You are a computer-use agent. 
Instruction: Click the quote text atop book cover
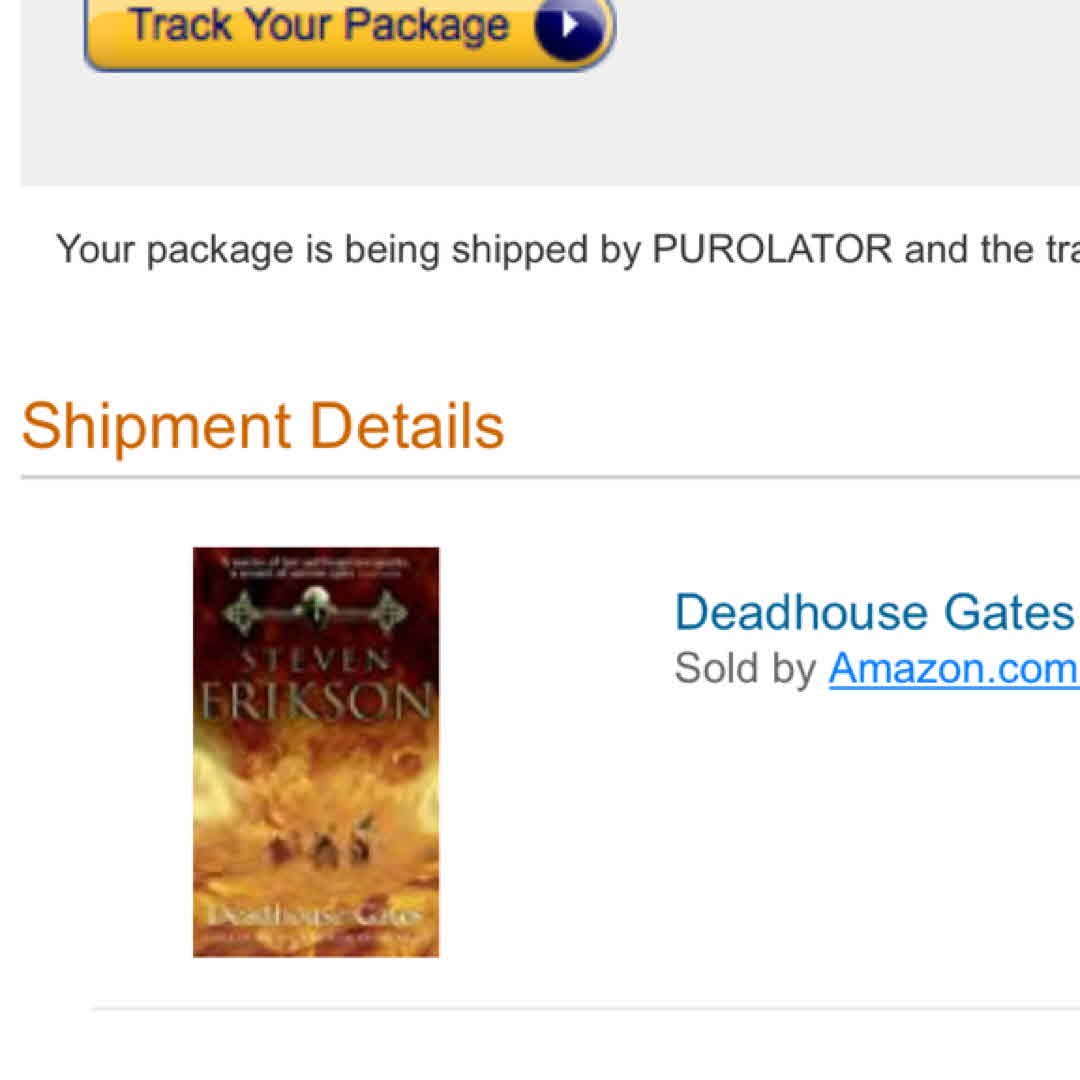click(x=314, y=569)
